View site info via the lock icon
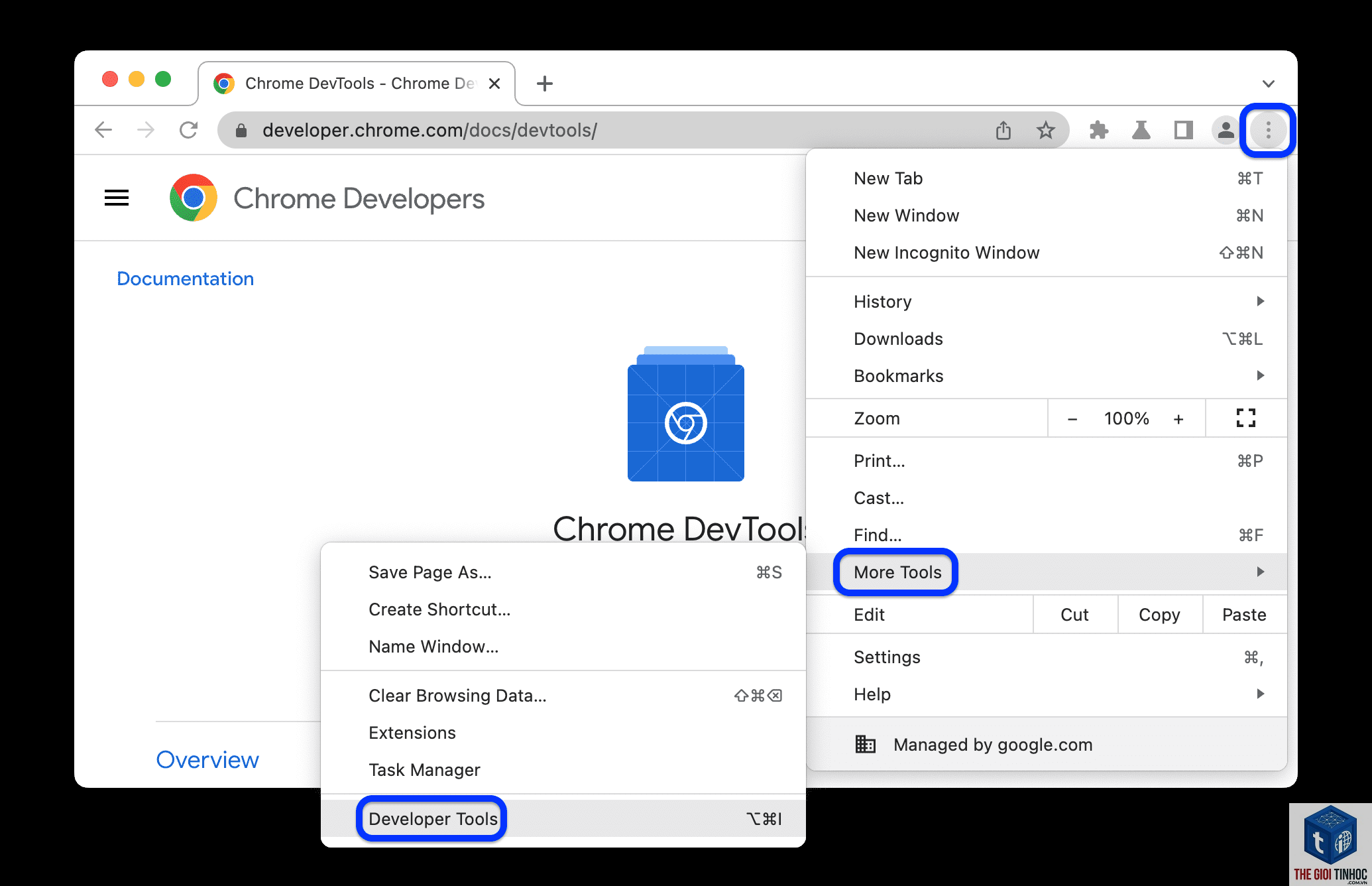1372x886 pixels. [241, 130]
